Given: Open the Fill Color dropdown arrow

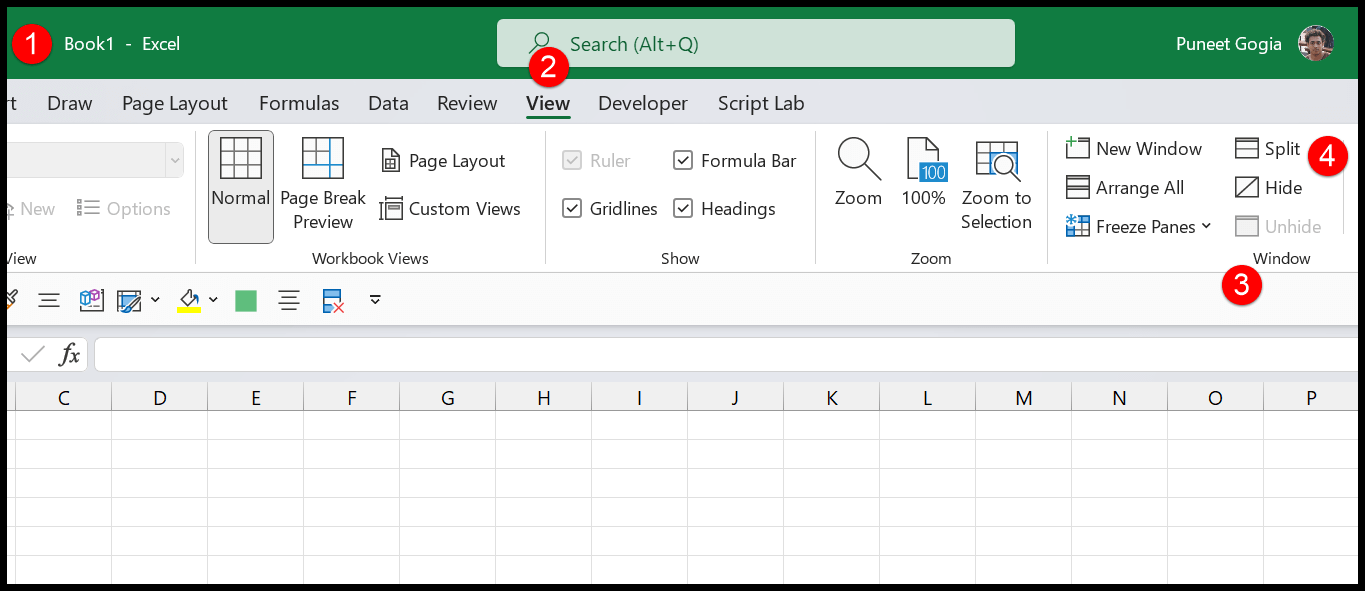Looking at the screenshot, I should tap(213, 300).
